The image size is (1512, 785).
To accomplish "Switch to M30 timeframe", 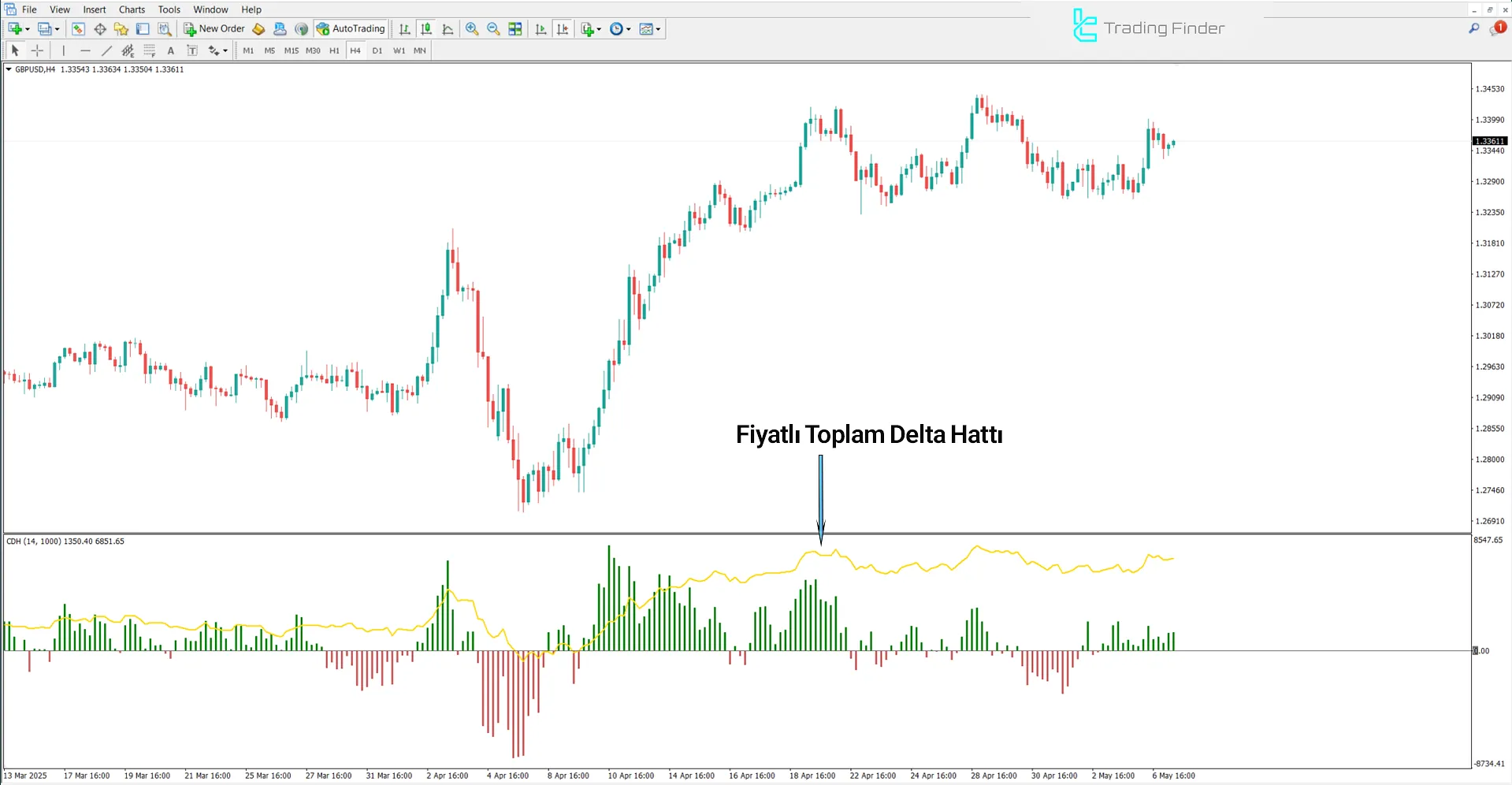I will [x=313, y=50].
